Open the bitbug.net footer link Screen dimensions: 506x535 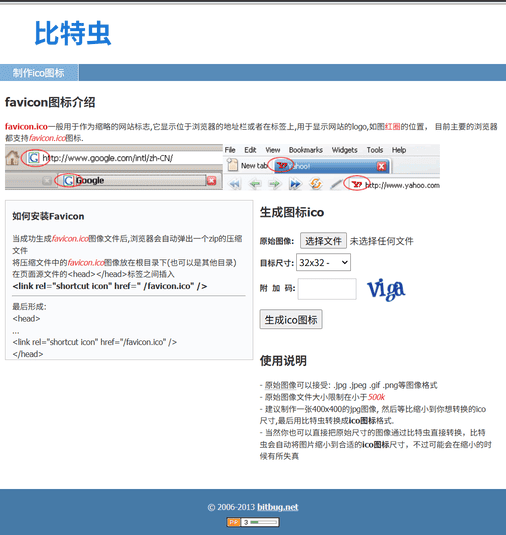point(277,507)
